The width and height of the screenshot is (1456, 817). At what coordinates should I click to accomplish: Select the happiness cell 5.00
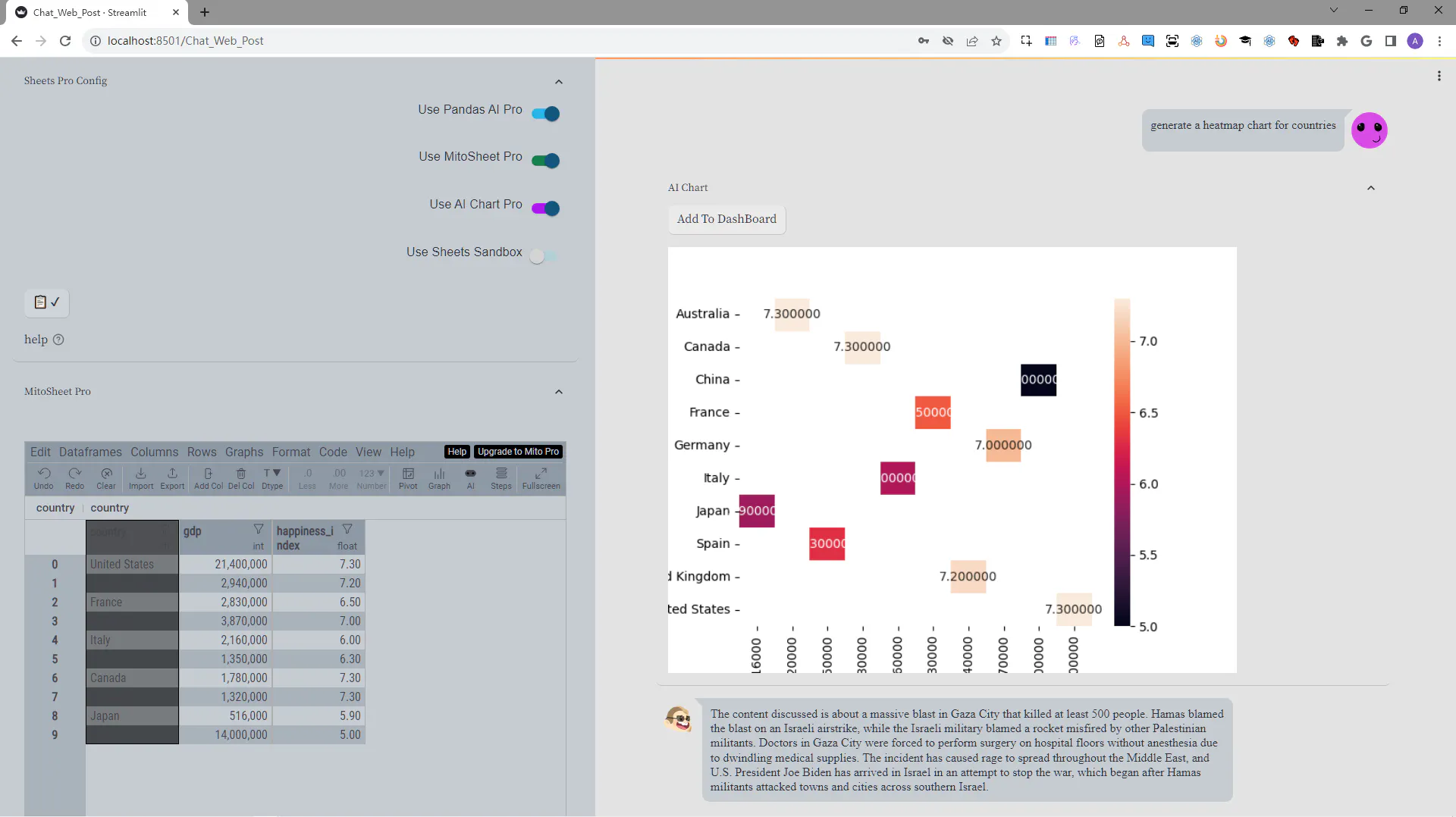[x=318, y=735]
